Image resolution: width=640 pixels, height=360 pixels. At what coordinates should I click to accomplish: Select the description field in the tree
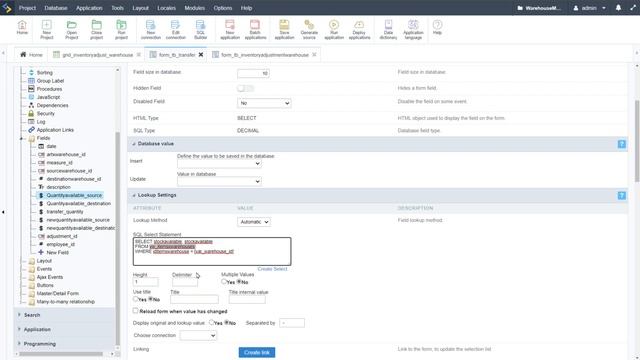point(58,187)
